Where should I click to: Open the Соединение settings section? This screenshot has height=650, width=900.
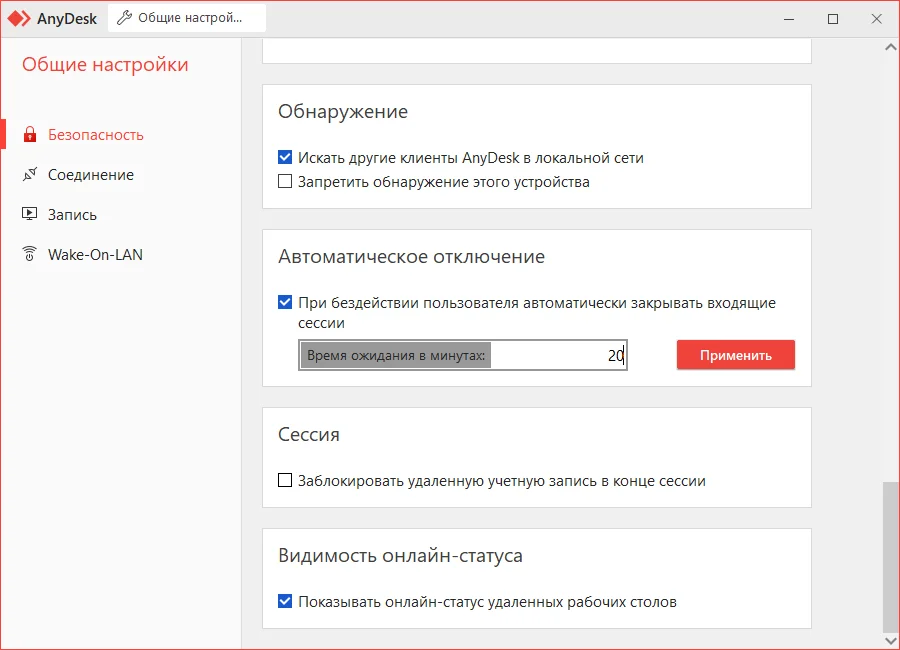pyautogui.click(x=90, y=175)
